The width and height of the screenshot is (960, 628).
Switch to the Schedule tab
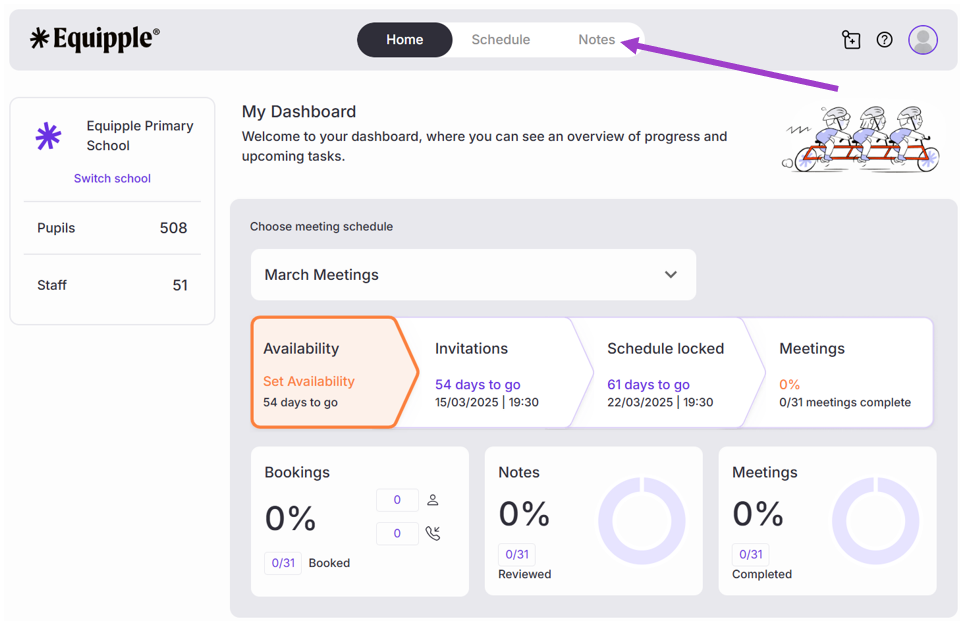point(501,40)
